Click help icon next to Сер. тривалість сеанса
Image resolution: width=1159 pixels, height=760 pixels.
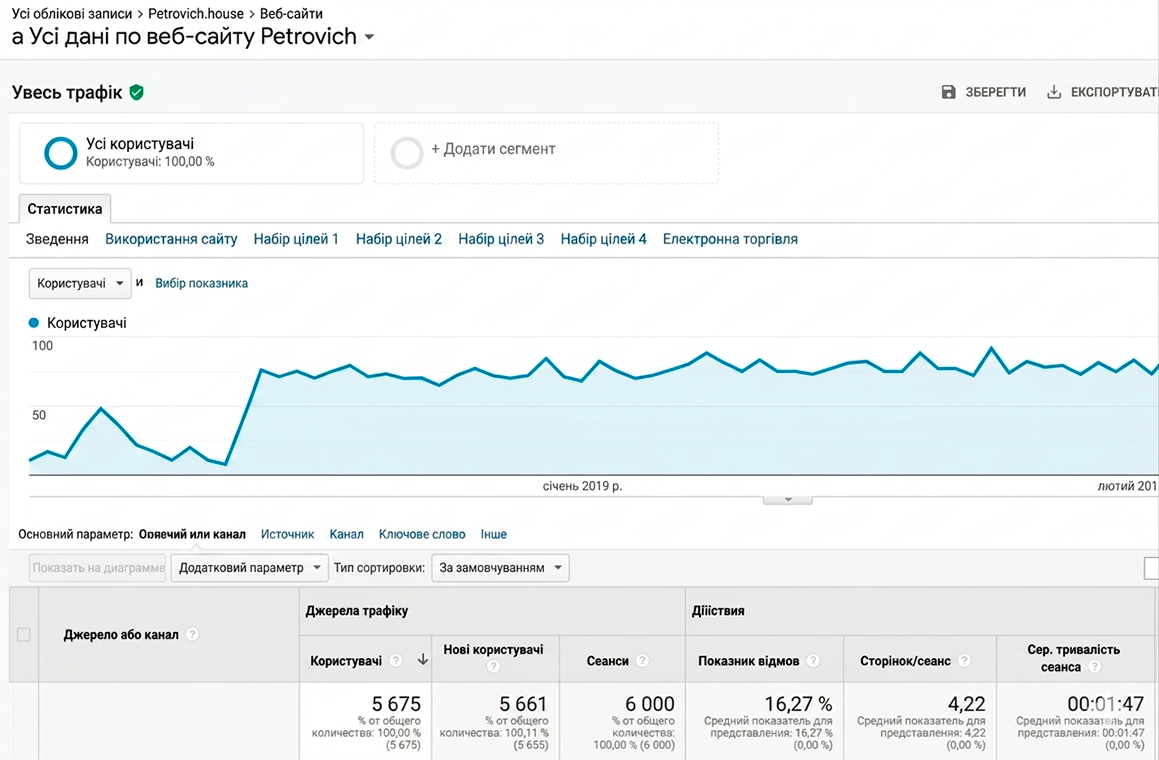point(1095,666)
